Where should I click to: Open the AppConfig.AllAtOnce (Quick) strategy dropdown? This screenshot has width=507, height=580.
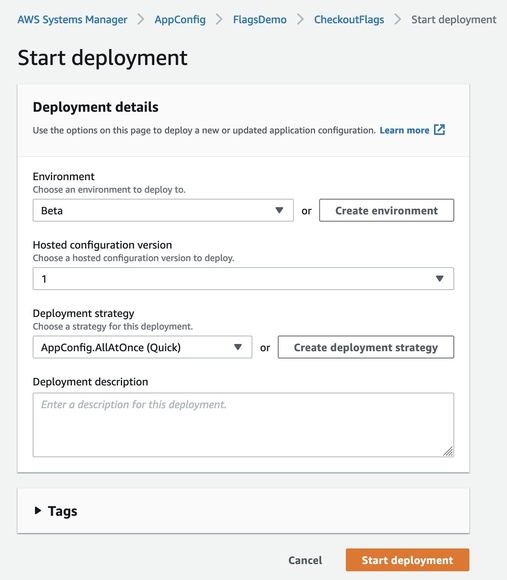click(142, 347)
